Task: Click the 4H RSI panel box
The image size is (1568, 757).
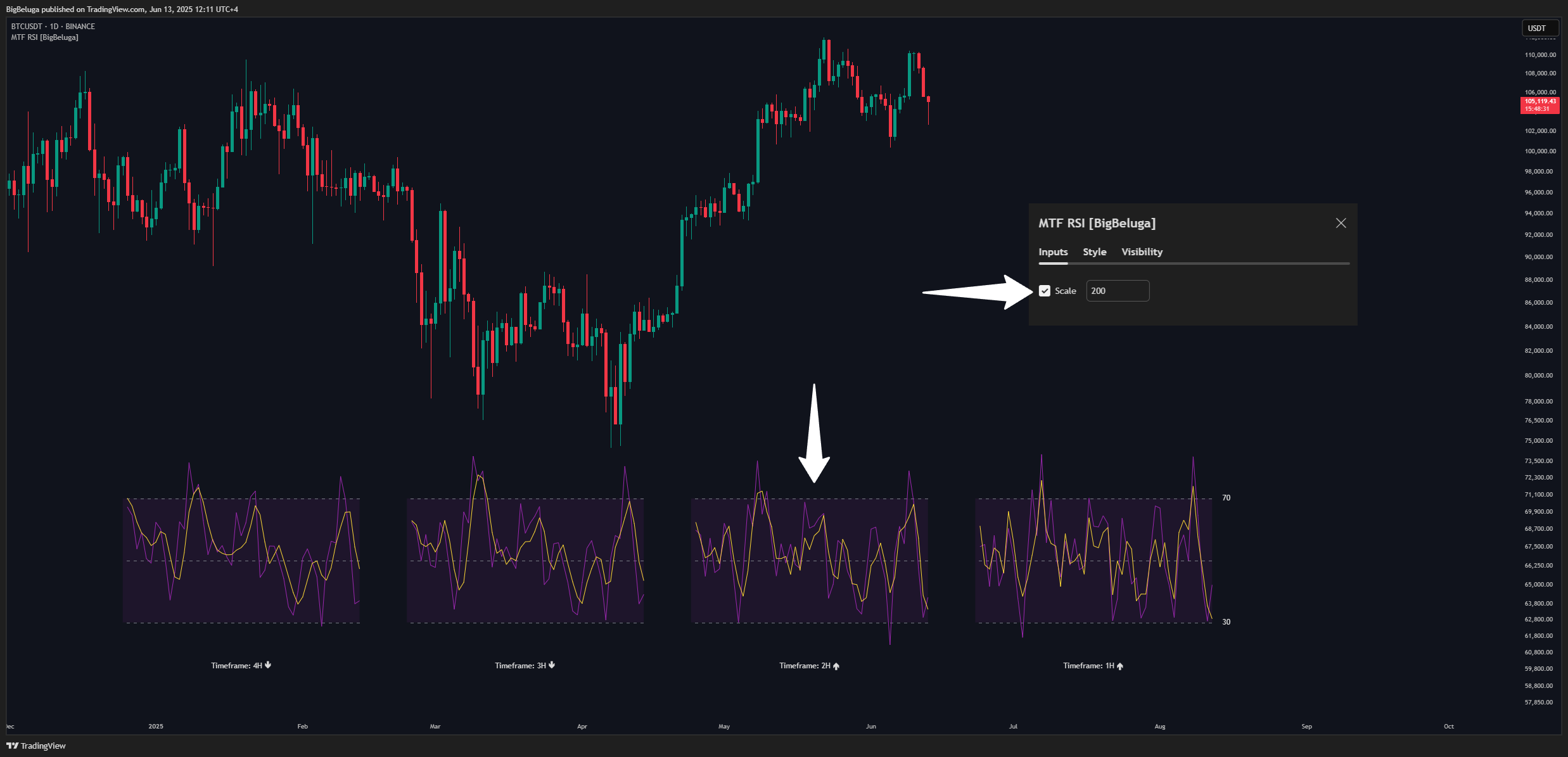Action: pos(241,561)
